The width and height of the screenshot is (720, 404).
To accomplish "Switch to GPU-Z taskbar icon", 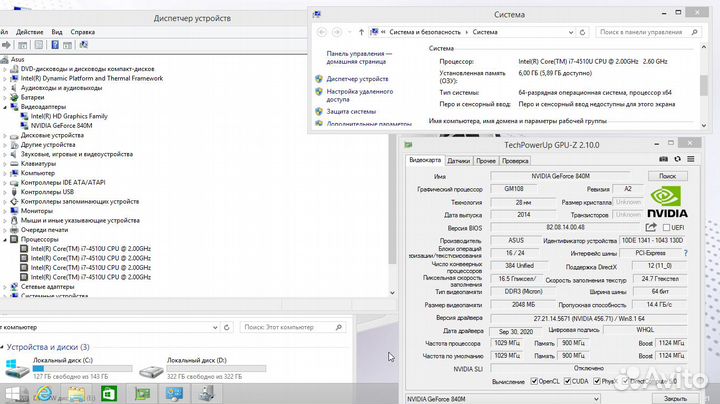I will [x=142, y=394].
